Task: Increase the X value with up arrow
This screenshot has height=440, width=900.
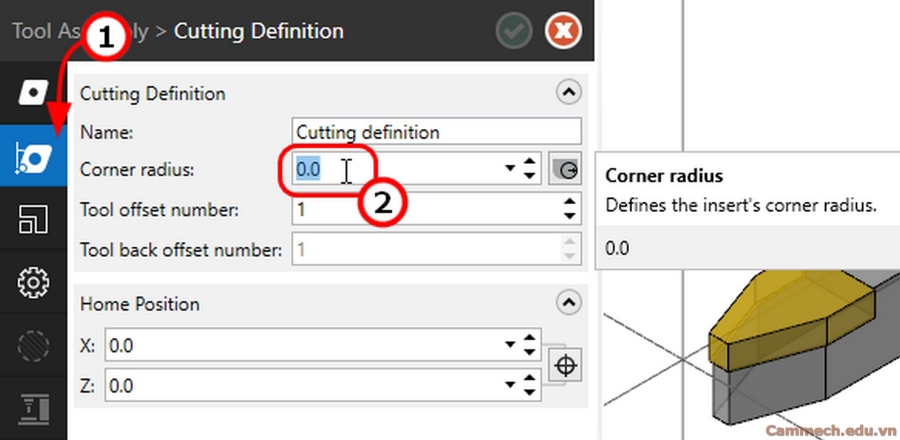Action: [530, 338]
